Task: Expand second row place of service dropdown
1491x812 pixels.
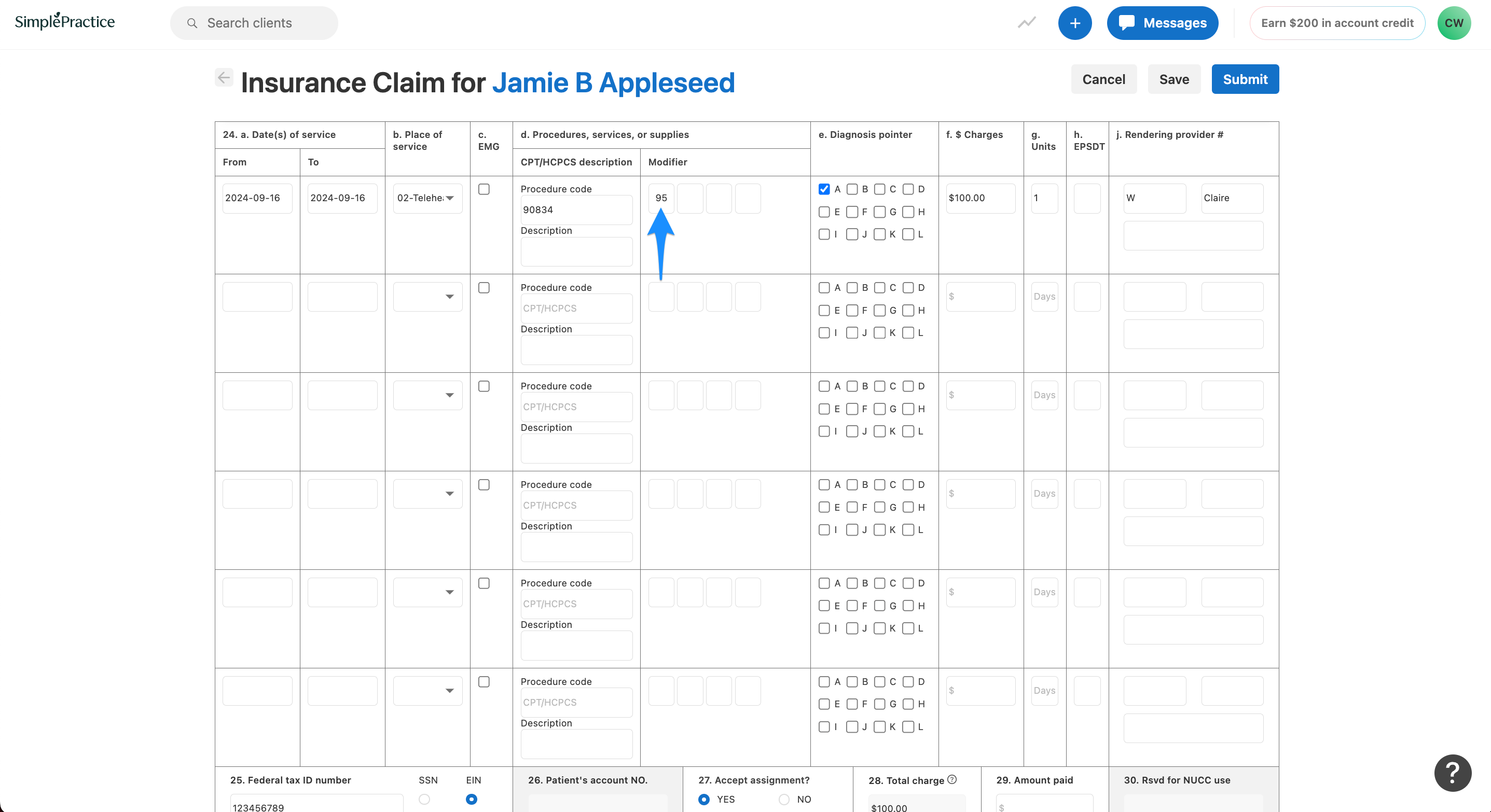Action: (427, 297)
